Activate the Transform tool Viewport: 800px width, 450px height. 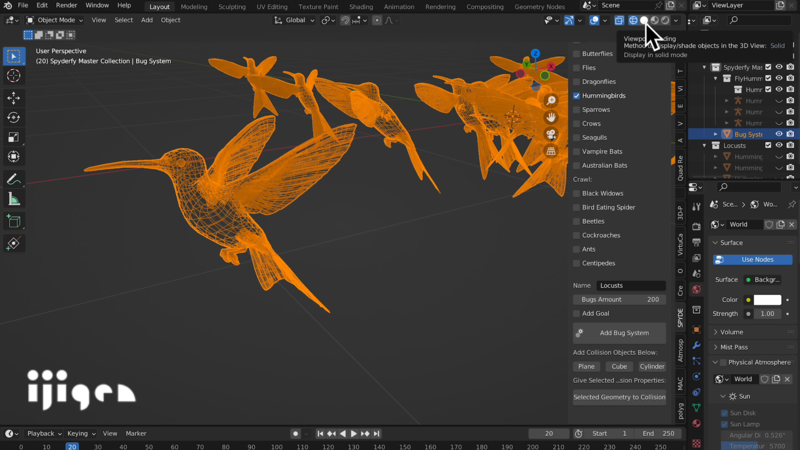14,157
